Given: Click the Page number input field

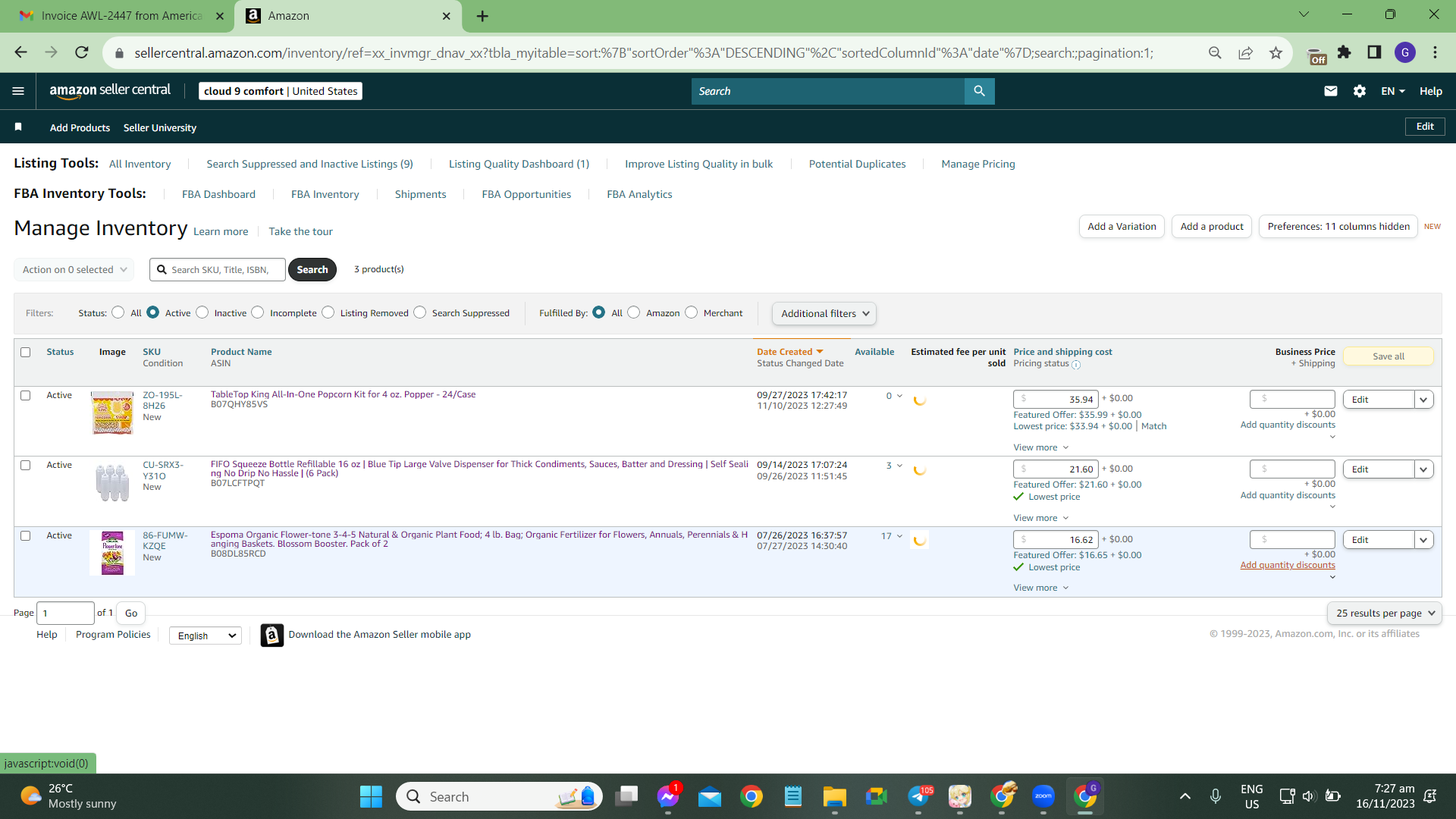Looking at the screenshot, I should point(65,613).
